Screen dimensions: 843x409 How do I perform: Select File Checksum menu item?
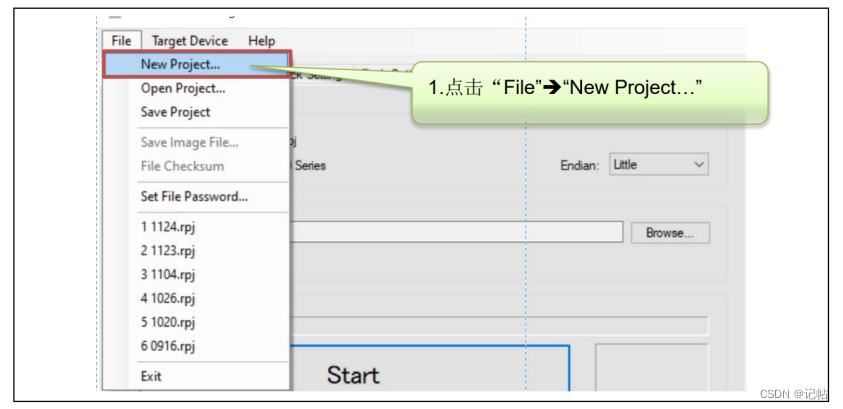coord(182,166)
